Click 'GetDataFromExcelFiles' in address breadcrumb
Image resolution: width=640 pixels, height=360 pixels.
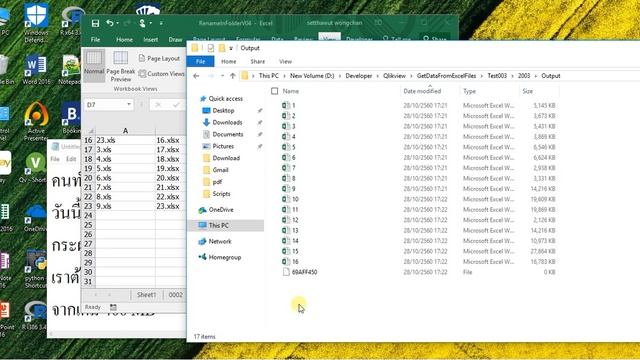447,76
